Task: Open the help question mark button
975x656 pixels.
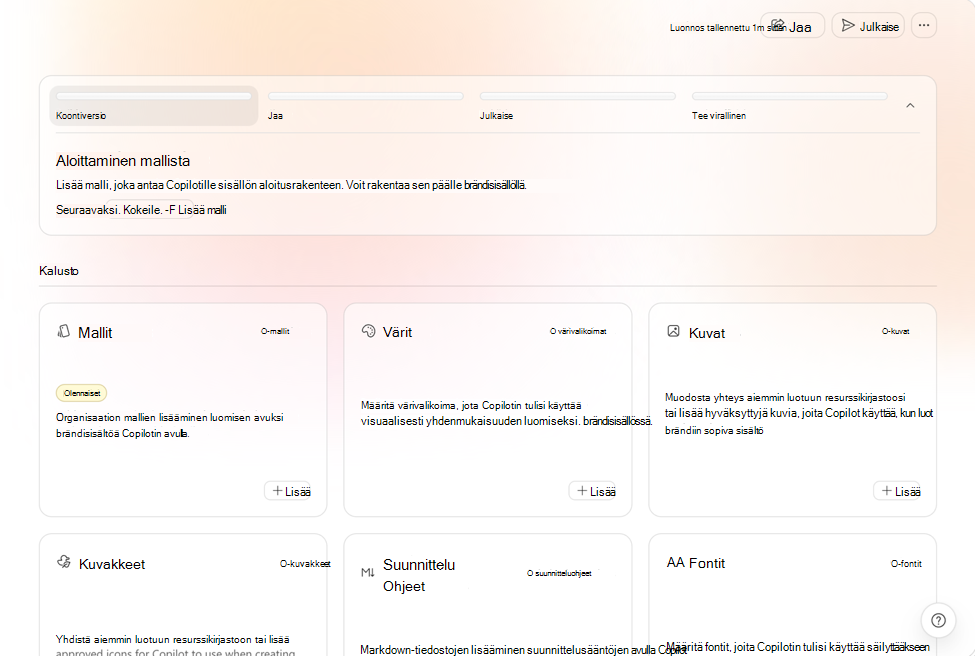Action: point(938,620)
